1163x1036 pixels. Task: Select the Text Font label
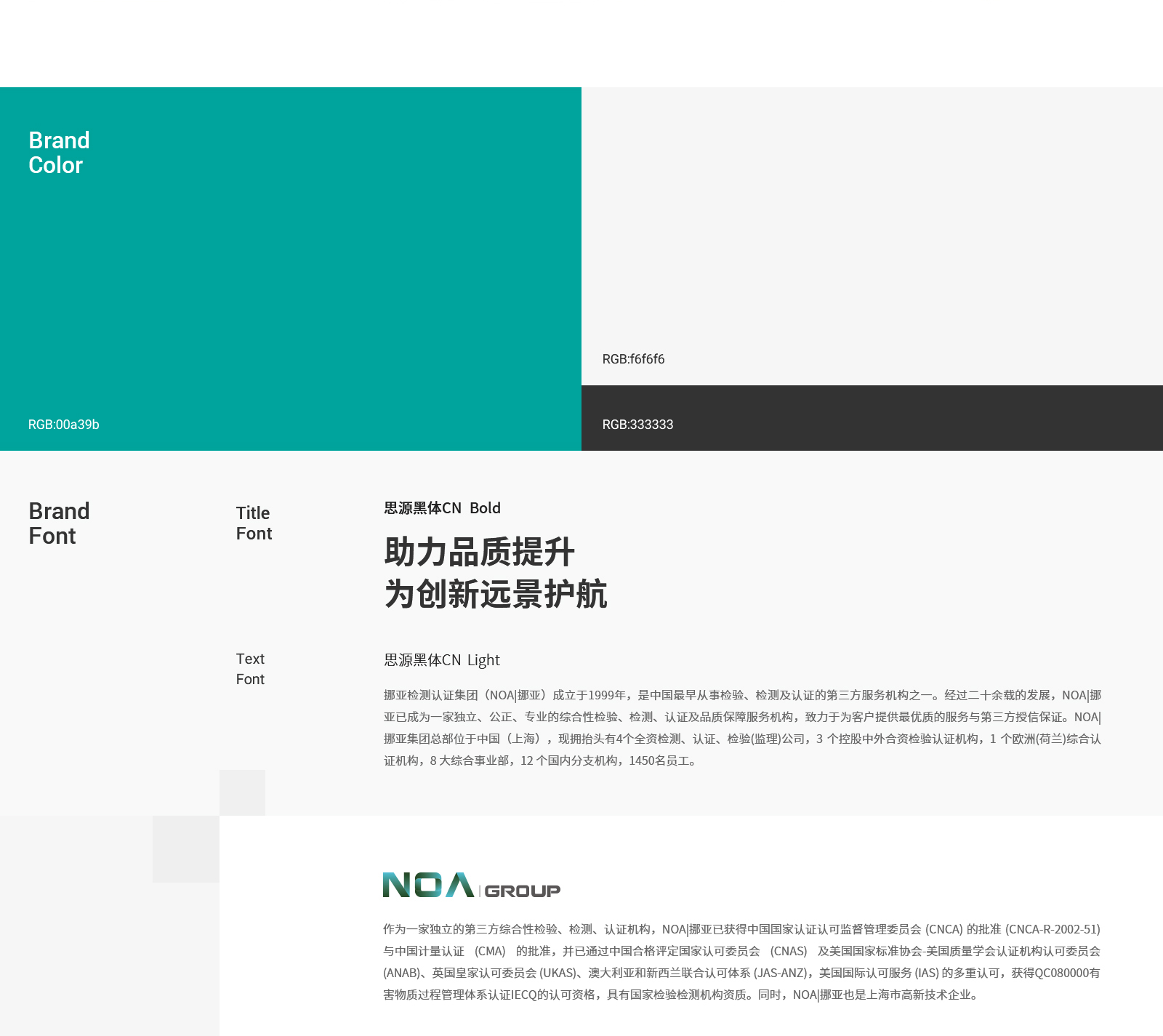tap(250, 669)
